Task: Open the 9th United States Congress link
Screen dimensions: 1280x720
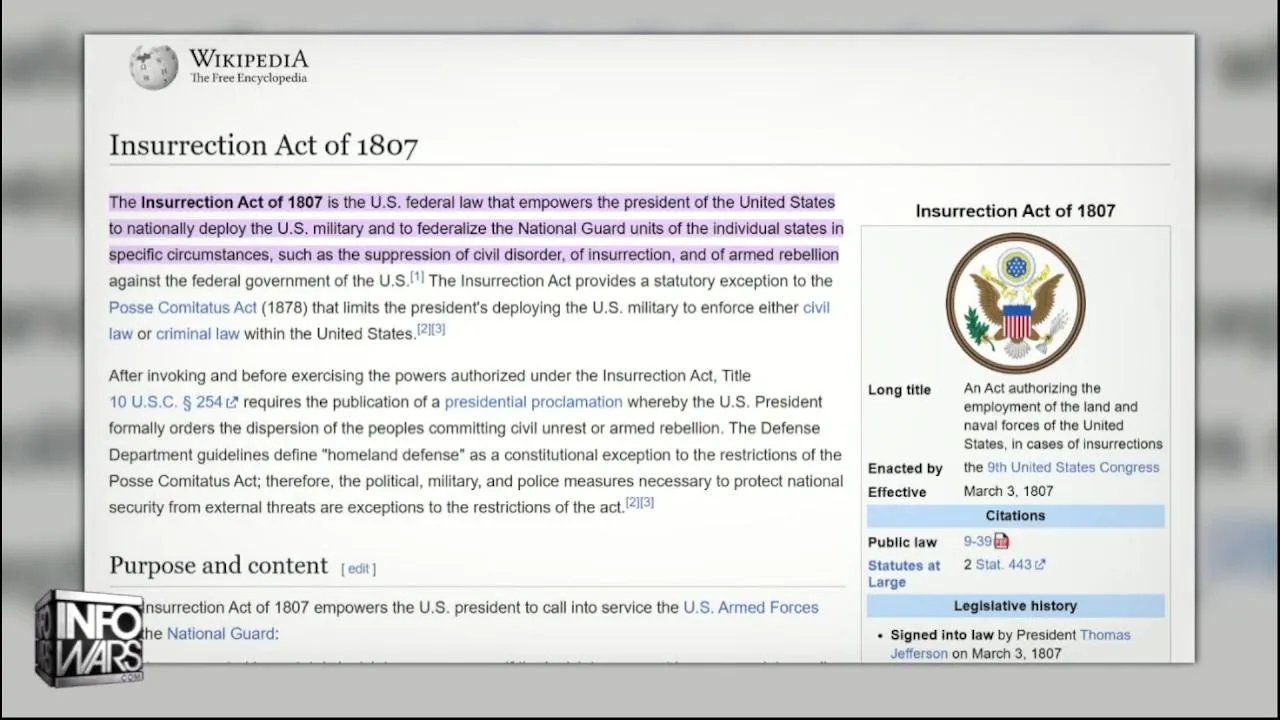Action: click(x=1073, y=467)
